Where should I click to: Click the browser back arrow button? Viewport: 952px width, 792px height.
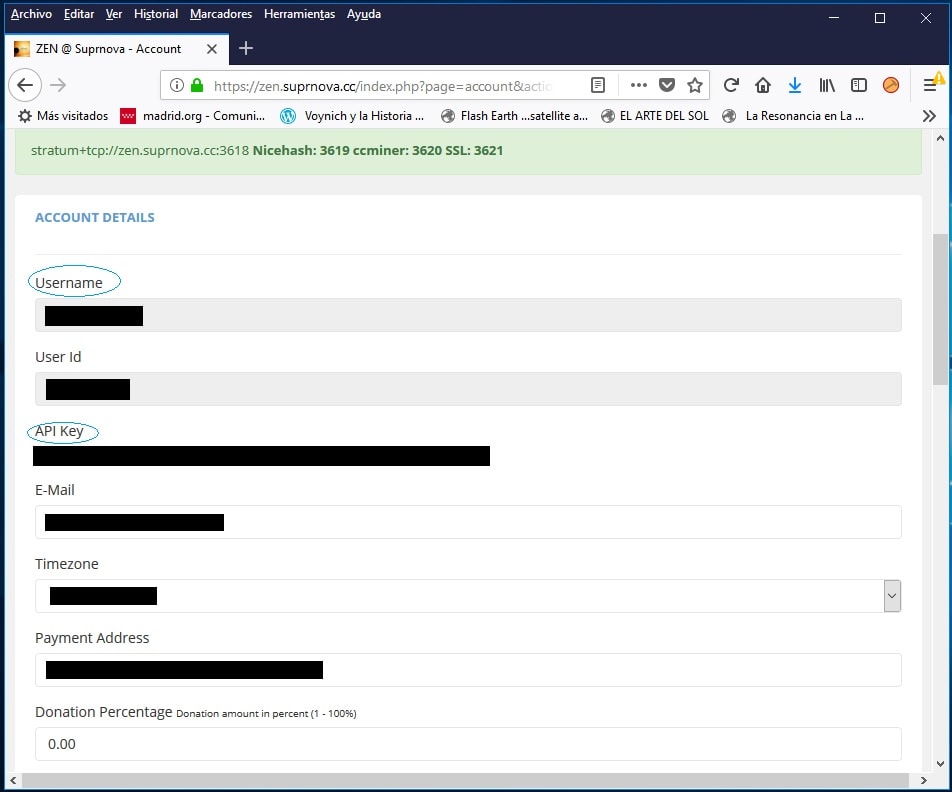pyautogui.click(x=25, y=85)
